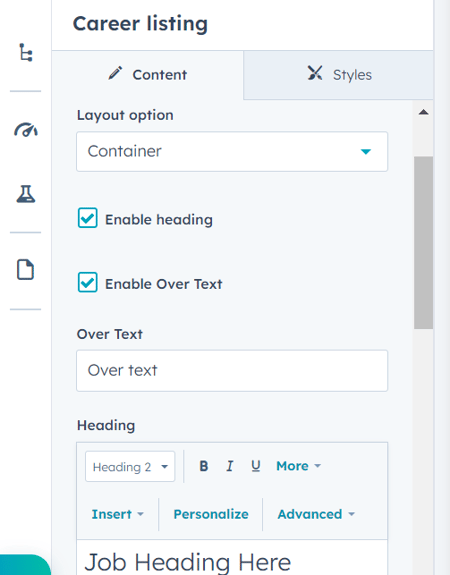
Task: Click the vertical scrollbar thumb
Action: [424, 242]
